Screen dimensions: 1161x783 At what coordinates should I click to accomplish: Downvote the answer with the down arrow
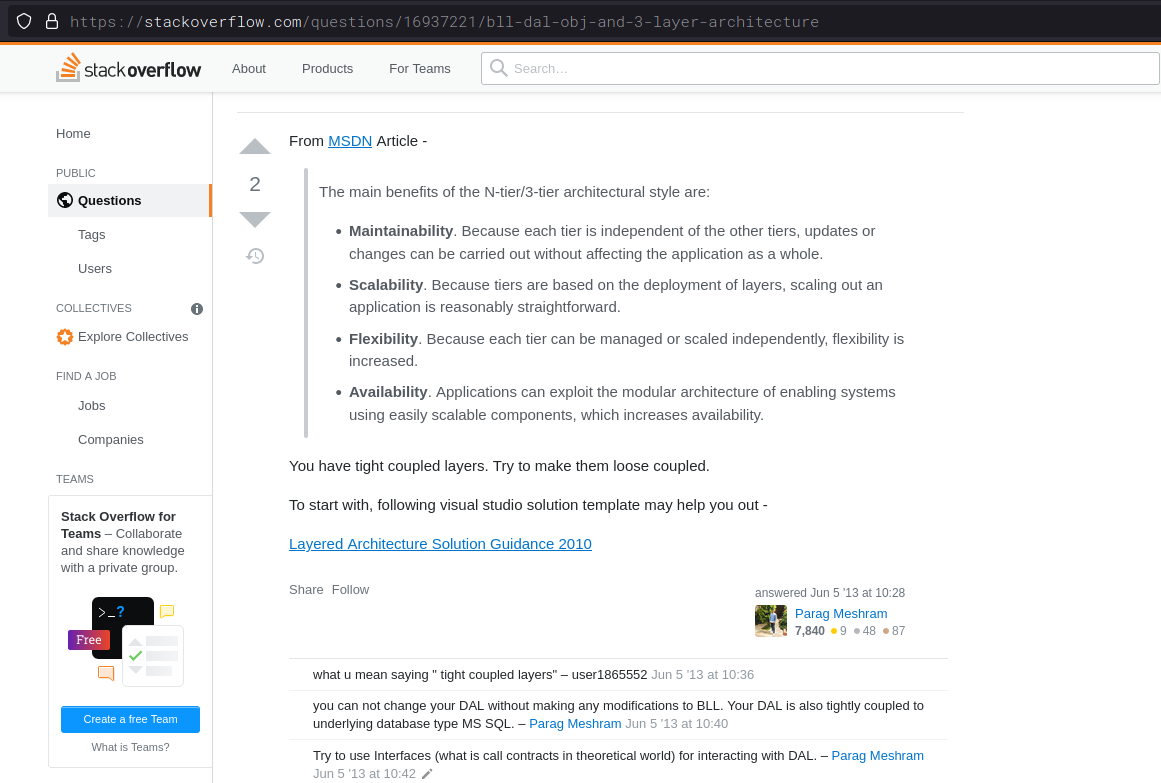tap(255, 219)
